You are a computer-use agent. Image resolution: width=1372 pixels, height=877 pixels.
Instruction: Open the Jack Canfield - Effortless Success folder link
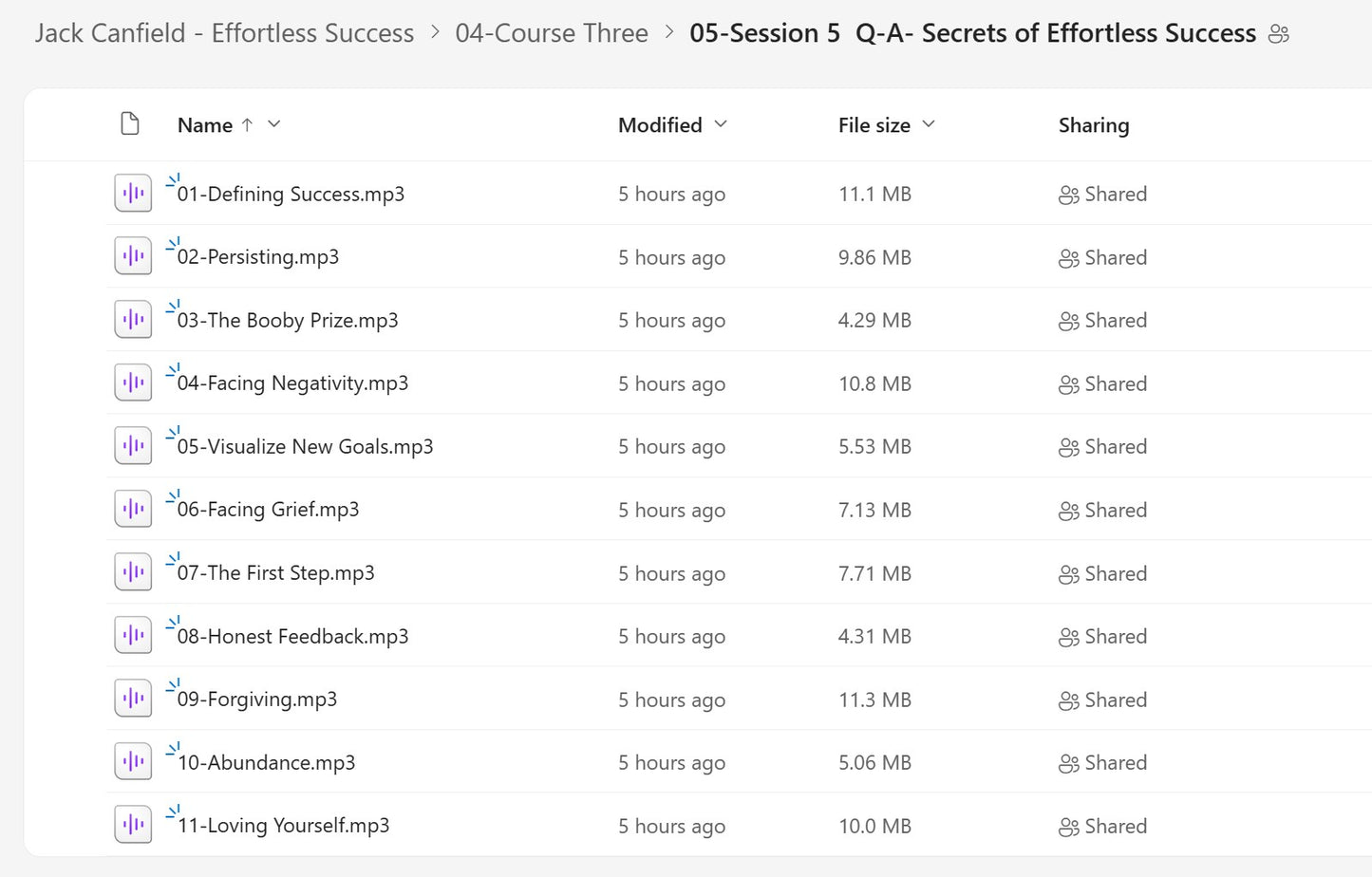click(223, 32)
